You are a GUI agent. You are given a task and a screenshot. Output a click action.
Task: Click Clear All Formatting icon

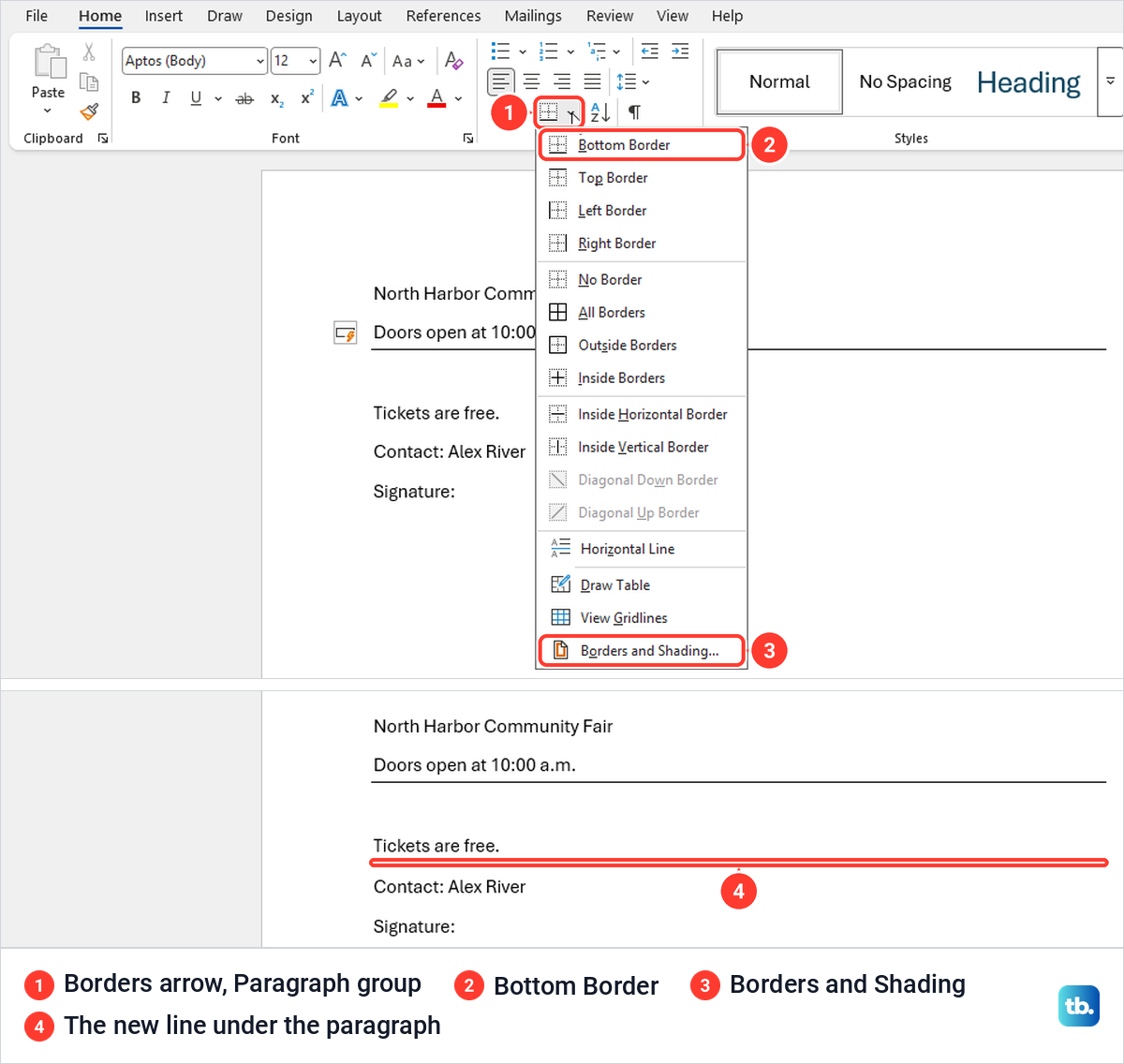(454, 61)
